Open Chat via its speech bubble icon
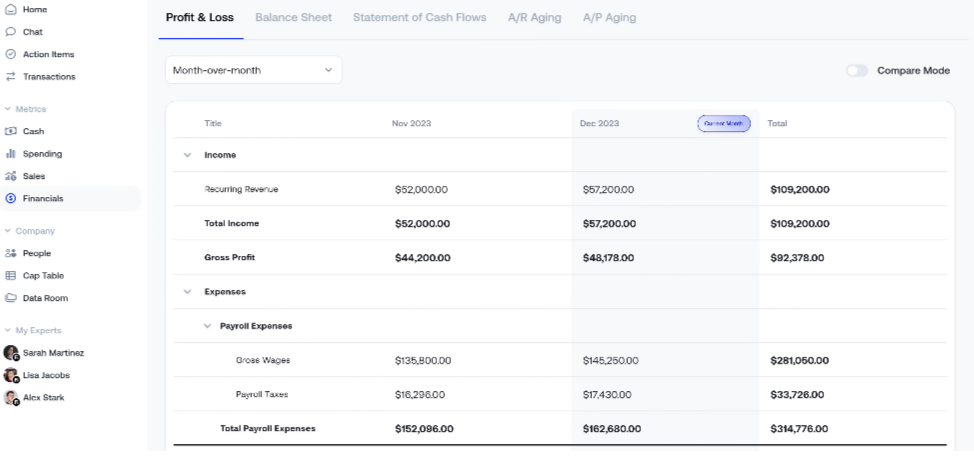 click(11, 32)
